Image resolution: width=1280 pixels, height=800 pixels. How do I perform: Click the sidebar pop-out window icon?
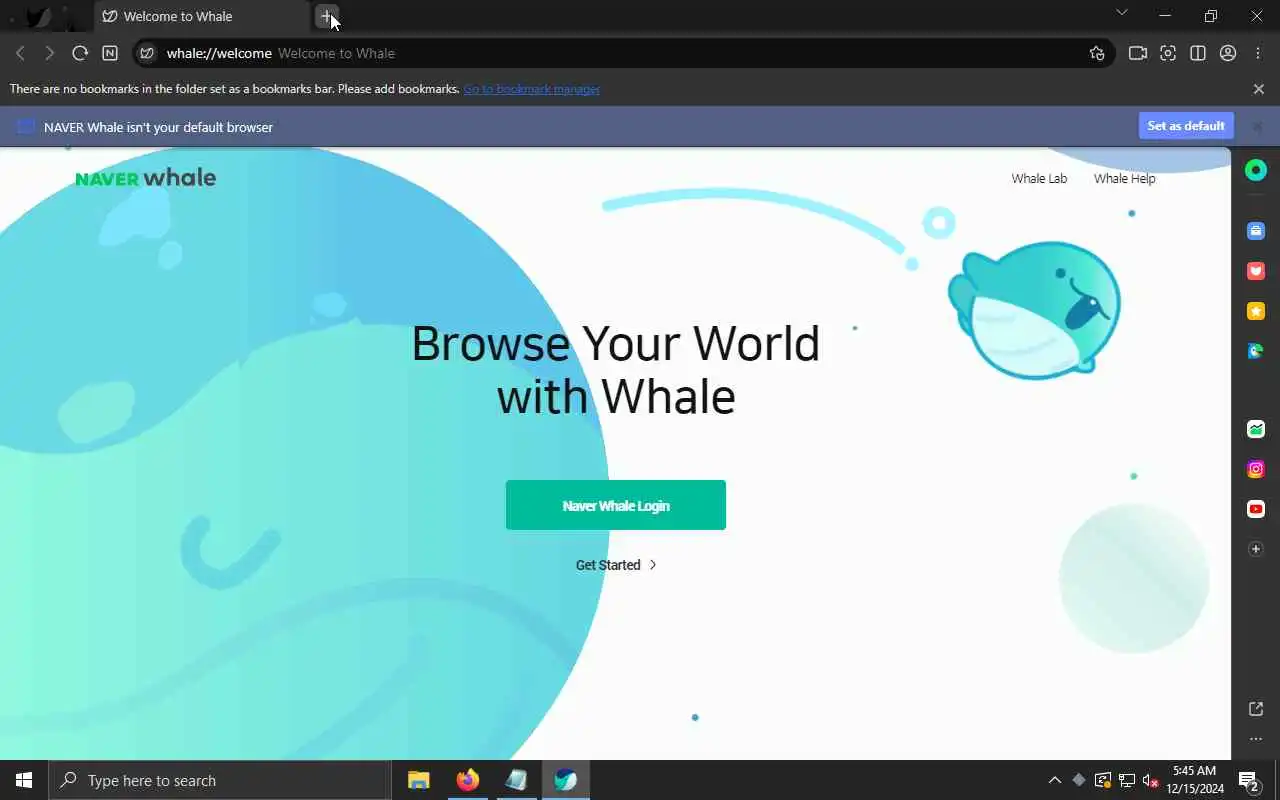(x=1256, y=709)
